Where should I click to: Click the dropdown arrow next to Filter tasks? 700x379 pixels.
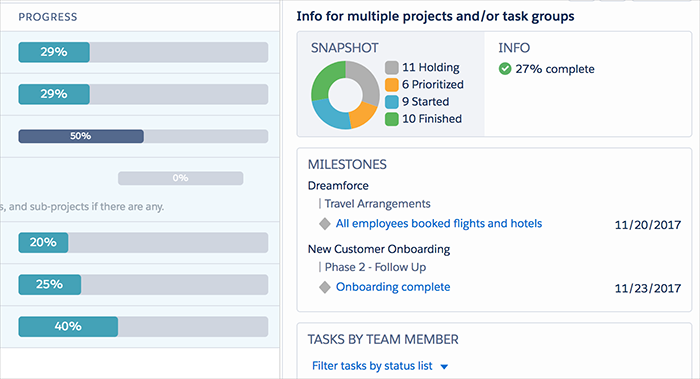pos(444,367)
